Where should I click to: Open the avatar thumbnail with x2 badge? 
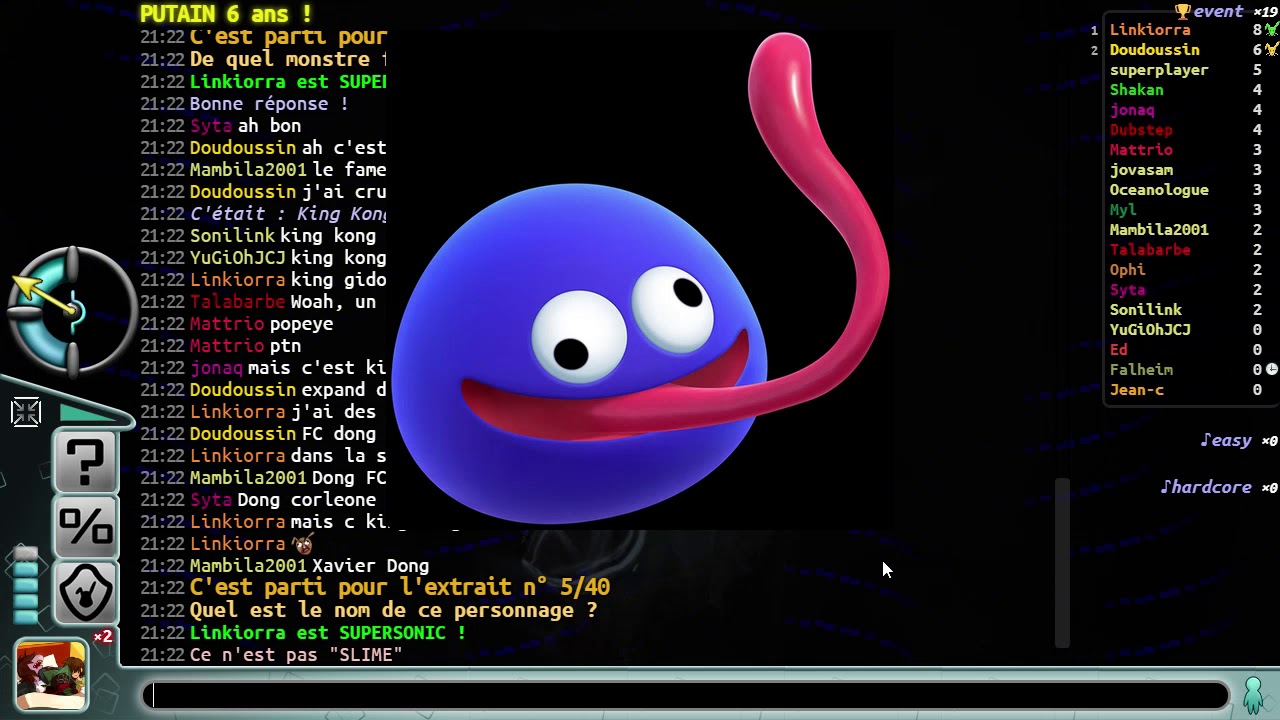pos(51,676)
